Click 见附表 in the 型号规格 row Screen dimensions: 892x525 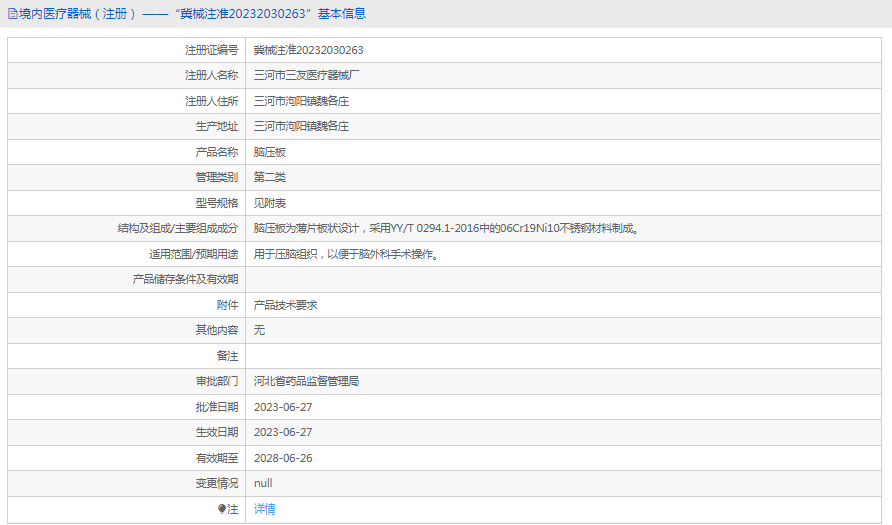coord(270,203)
